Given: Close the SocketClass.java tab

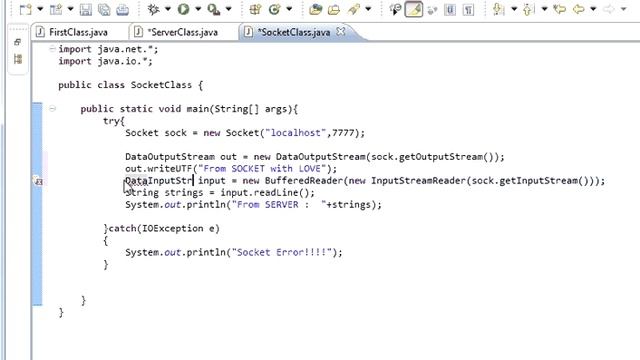Looking at the screenshot, I should (x=340, y=31).
